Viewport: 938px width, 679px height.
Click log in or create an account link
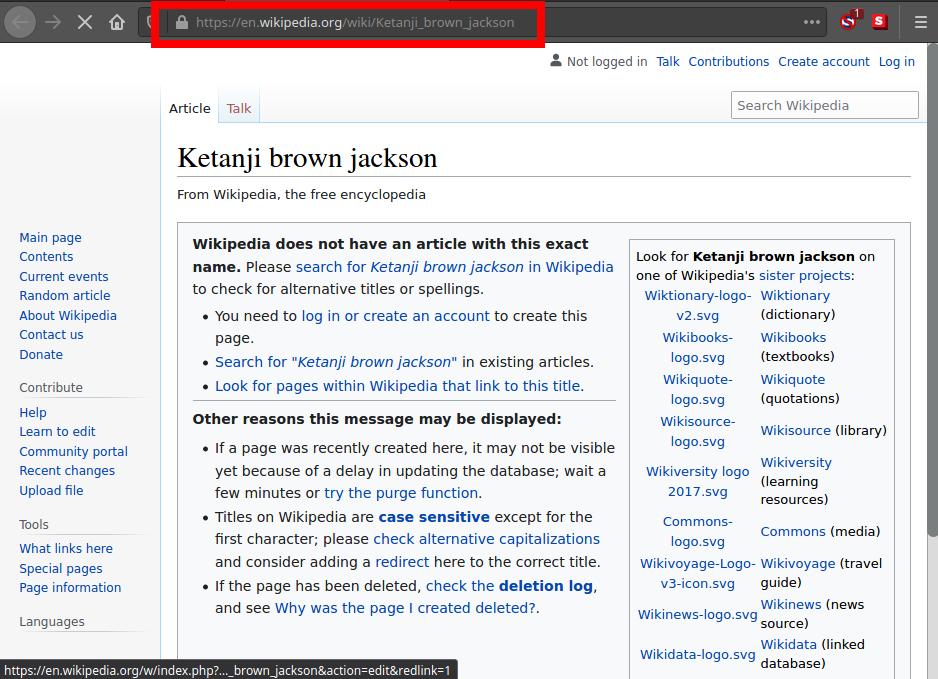(395, 316)
